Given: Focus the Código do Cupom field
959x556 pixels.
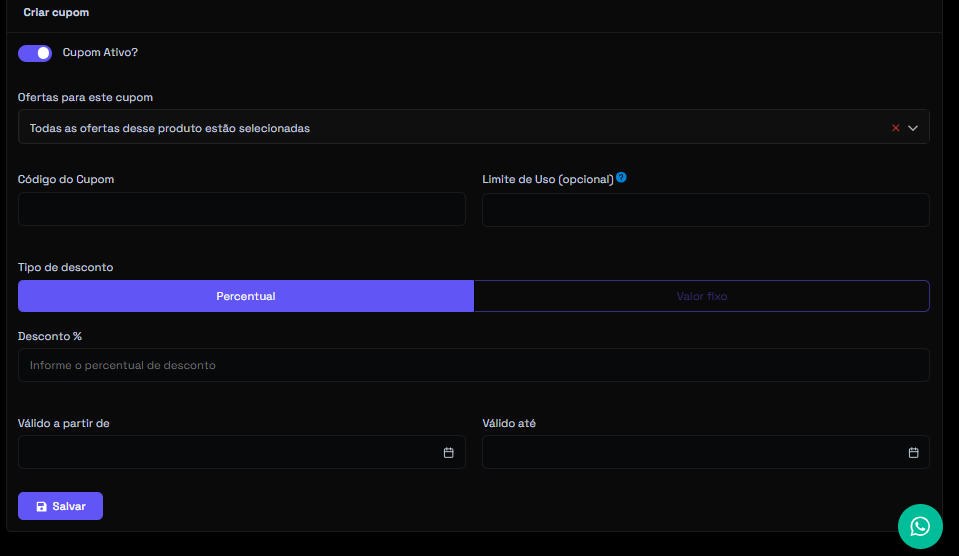Looking at the screenshot, I should (241, 209).
